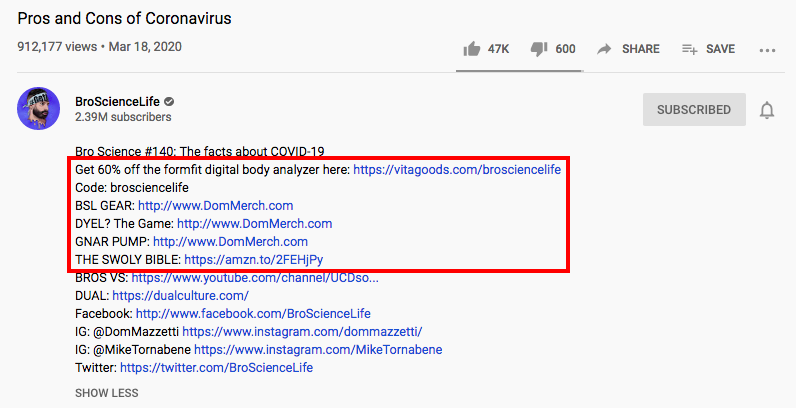796x408 pixels.
Task: Click the 912,177 views date text
Action: (100, 47)
